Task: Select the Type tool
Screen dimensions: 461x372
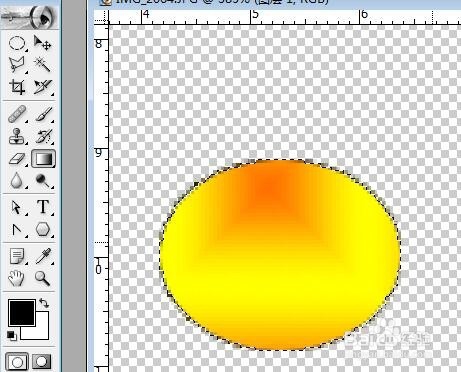Action: [x=43, y=207]
